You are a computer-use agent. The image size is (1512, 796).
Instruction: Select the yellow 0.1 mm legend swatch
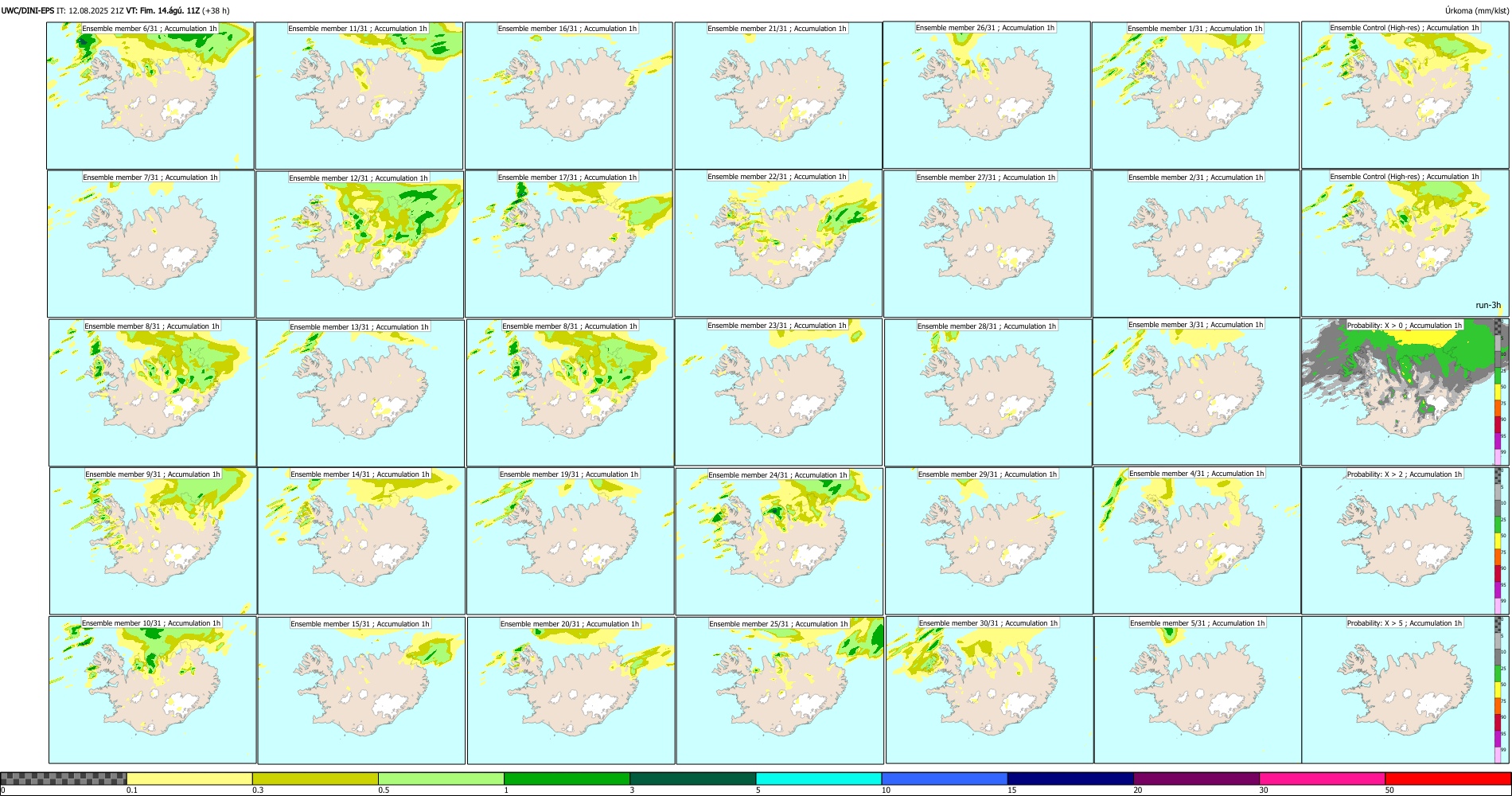[189, 778]
